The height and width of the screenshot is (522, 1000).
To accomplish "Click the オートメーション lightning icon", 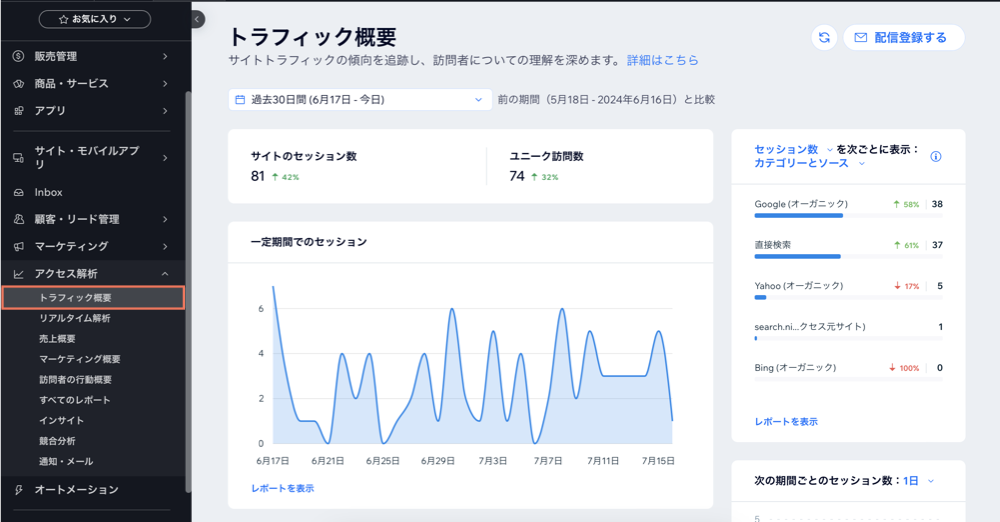I will coord(18,489).
